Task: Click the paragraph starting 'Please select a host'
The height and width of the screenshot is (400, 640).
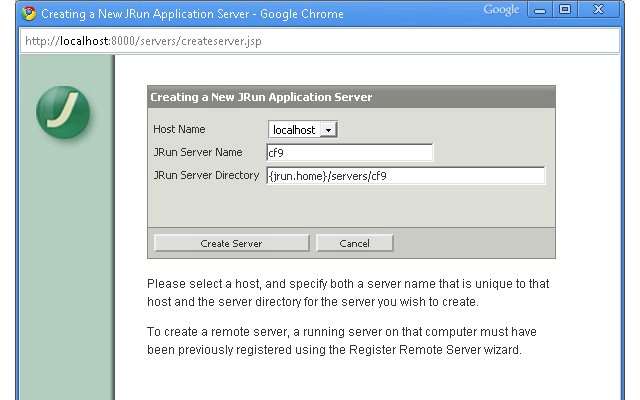Action: tap(348, 293)
